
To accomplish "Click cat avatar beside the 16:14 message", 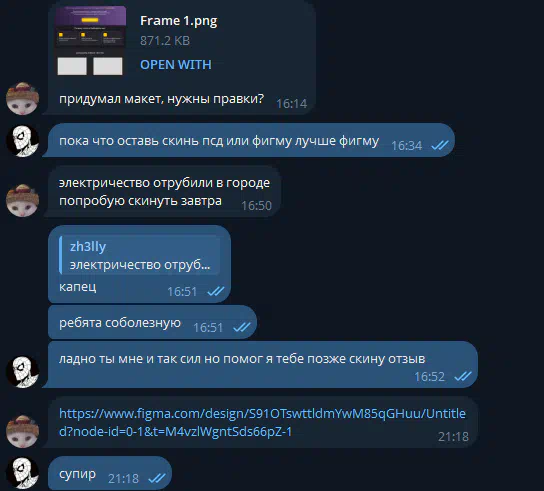I will click(23, 99).
